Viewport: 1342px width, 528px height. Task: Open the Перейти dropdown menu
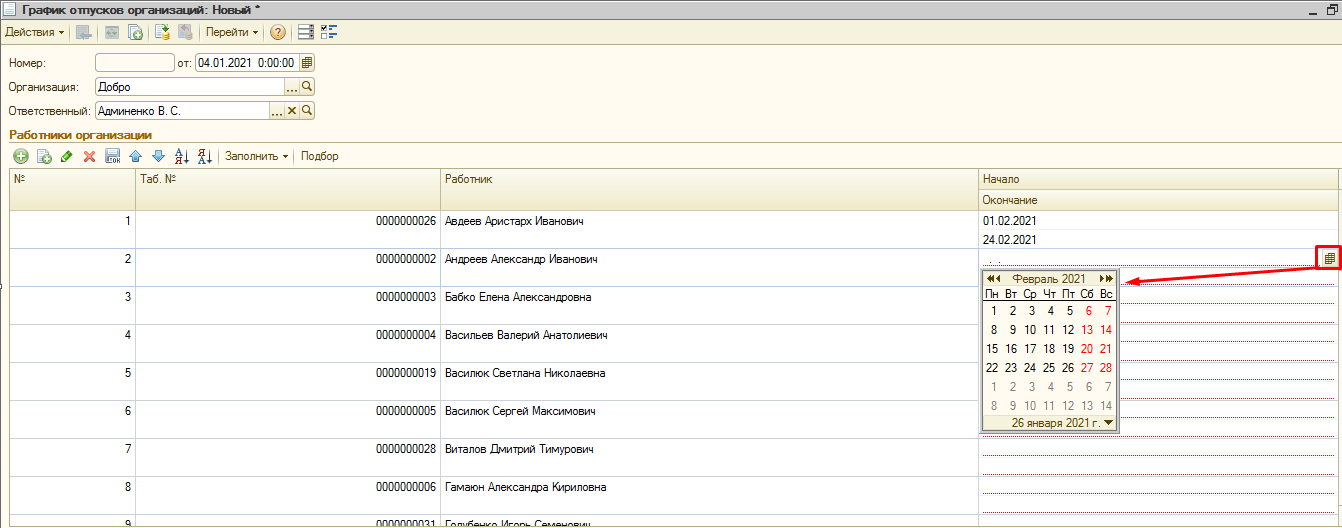tap(232, 32)
